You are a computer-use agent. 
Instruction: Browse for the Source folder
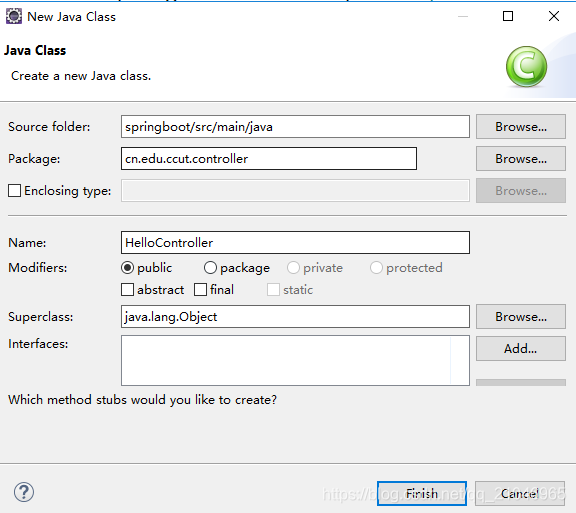(521, 126)
